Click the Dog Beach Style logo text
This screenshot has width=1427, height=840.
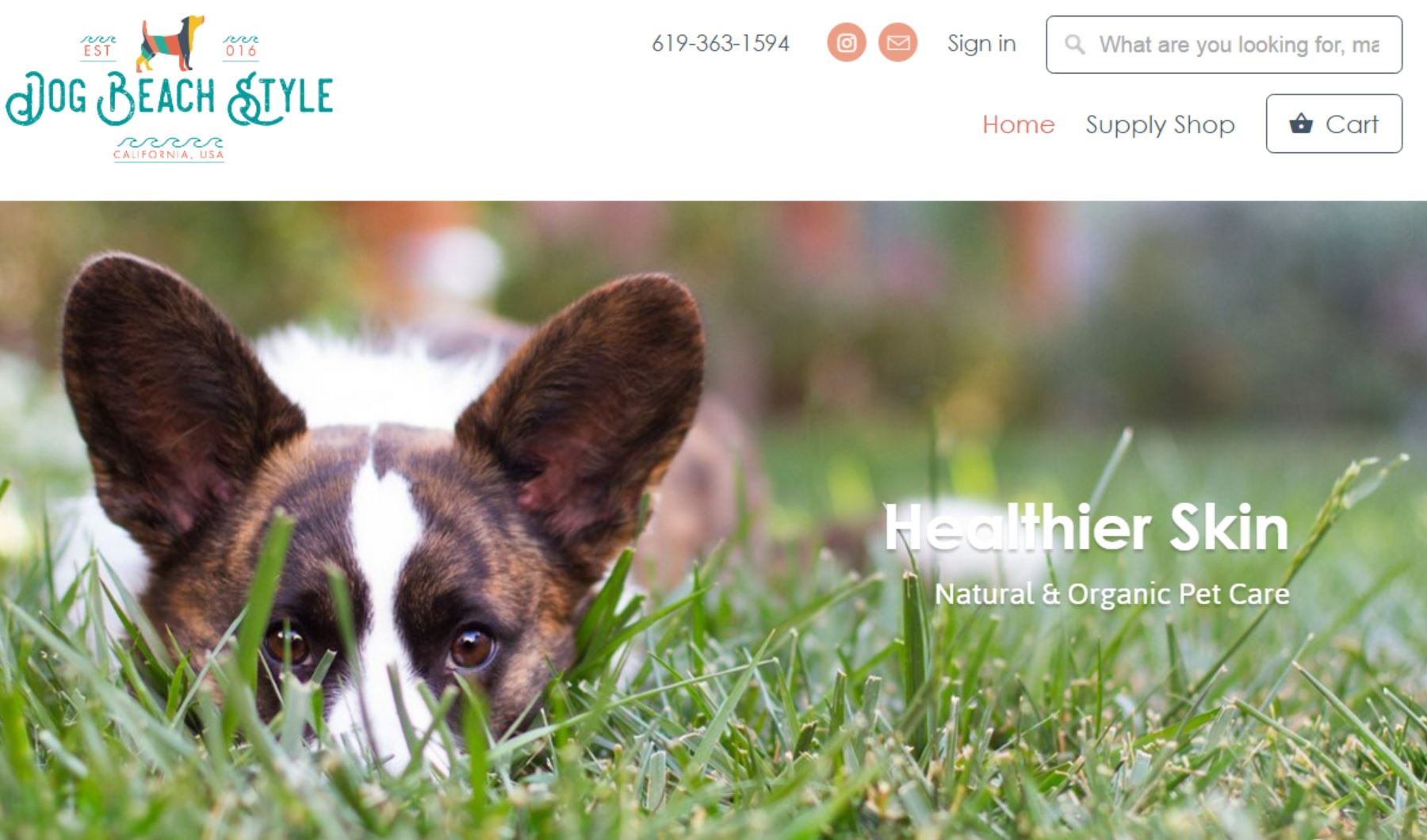[x=169, y=100]
